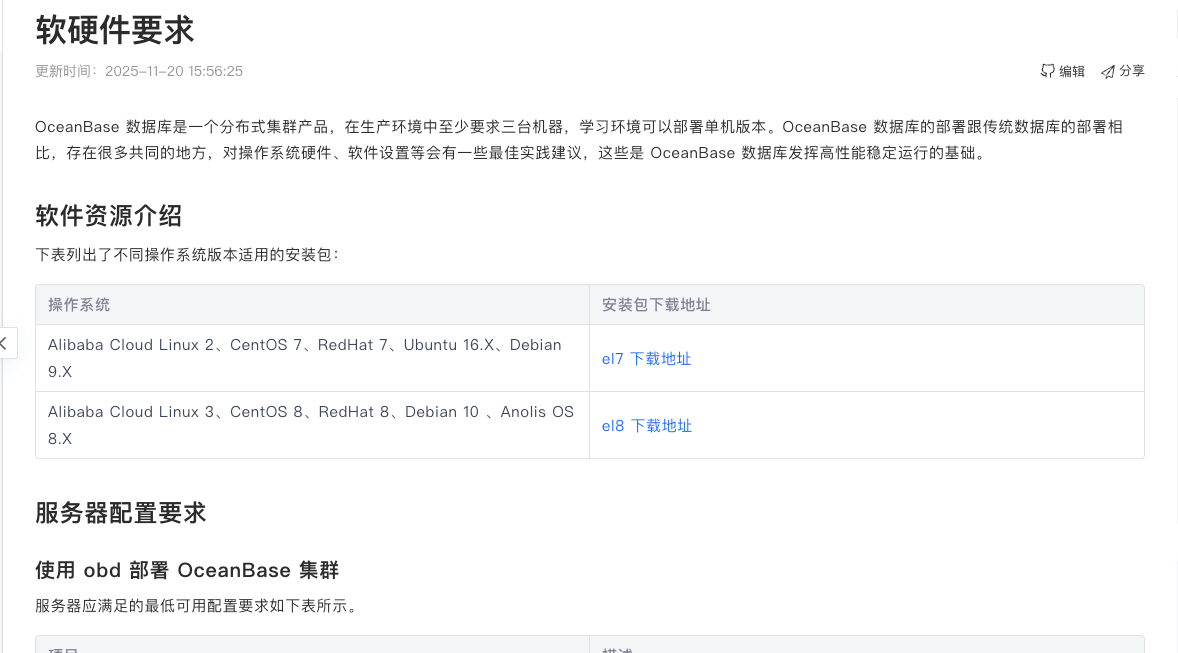The width and height of the screenshot is (1178, 653).
Task: Jump to the 软件资源介绍 heading
Action: coord(108,215)
